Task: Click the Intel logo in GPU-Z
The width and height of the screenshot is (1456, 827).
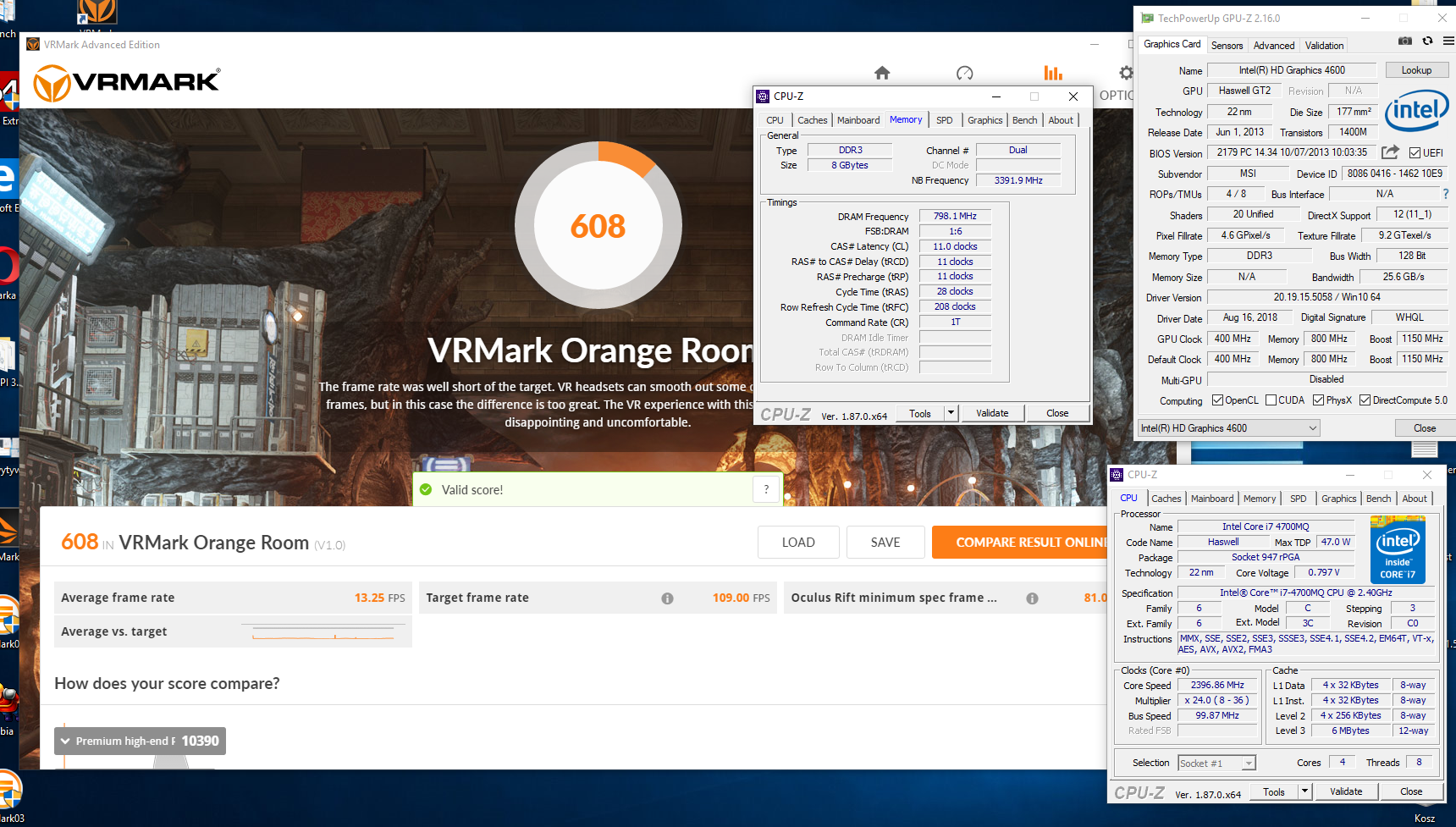Action: point(1416,111)
